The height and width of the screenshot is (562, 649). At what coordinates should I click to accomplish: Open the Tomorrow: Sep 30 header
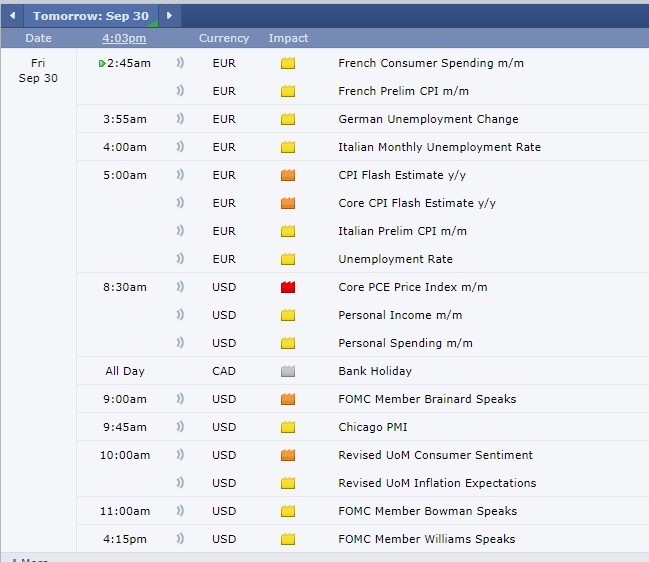[x=90, y=15]
